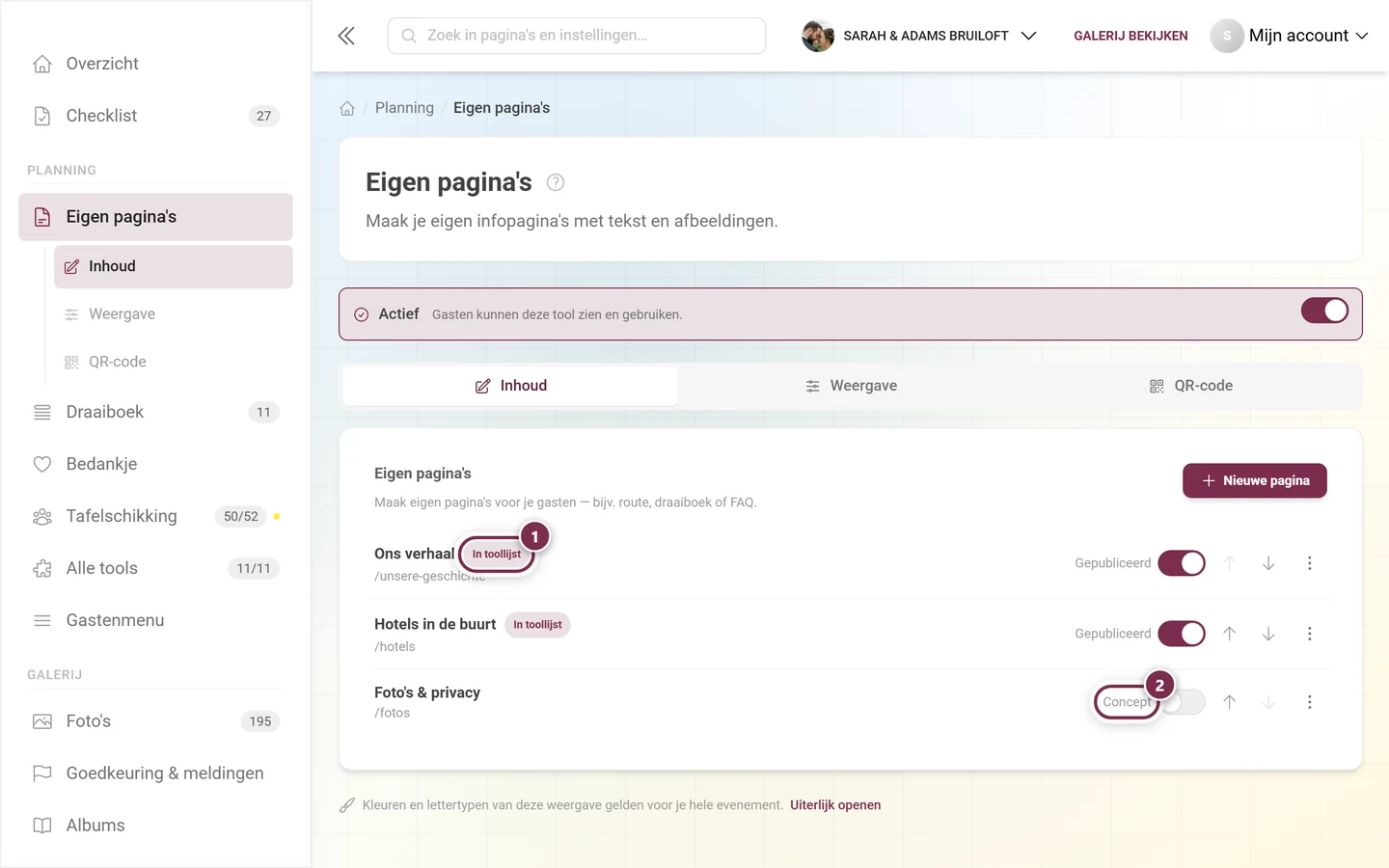Open Checklist in the sidebar

(x=155, y=116)
